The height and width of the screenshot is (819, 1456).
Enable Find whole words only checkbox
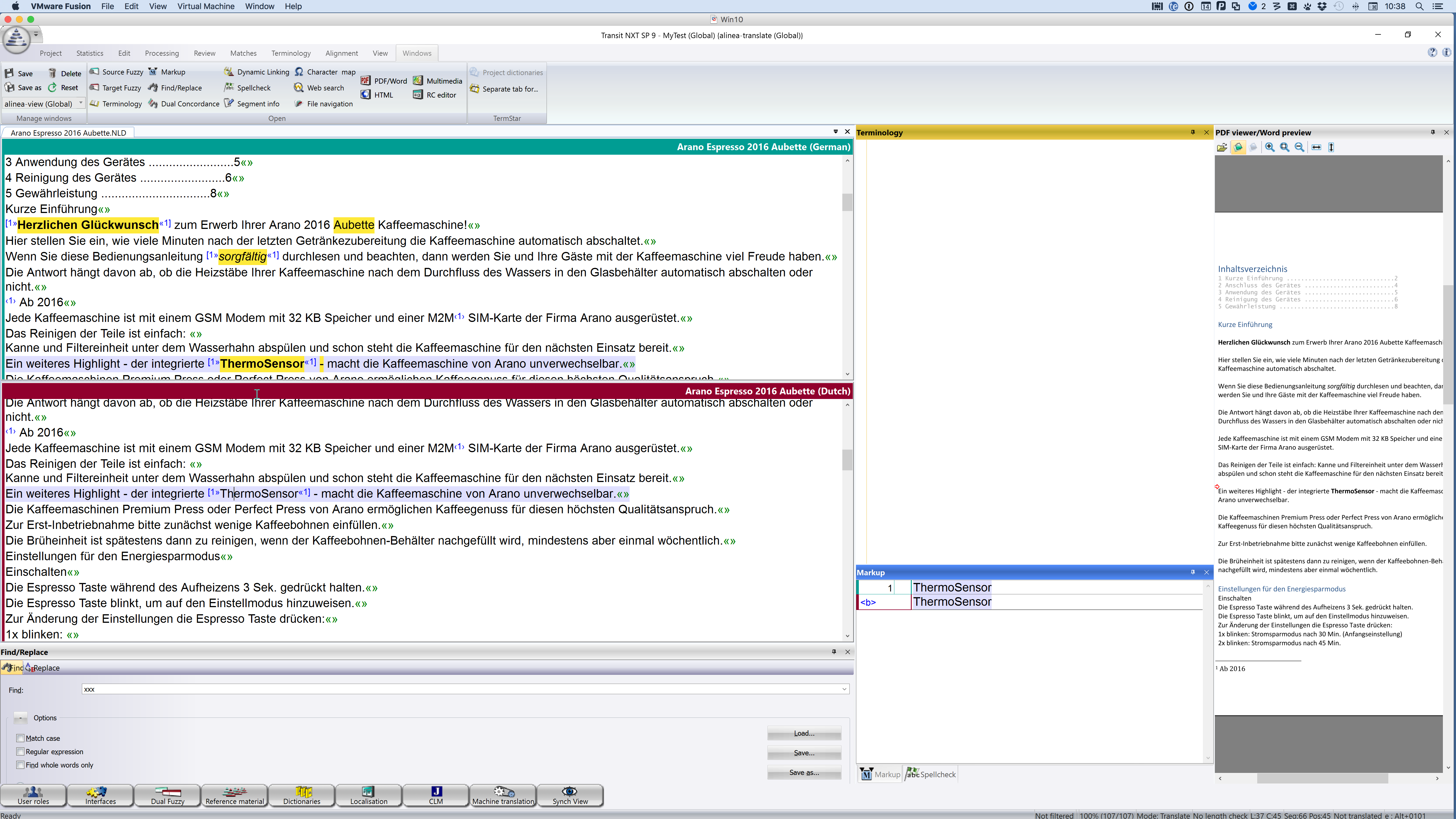[20, 765]
